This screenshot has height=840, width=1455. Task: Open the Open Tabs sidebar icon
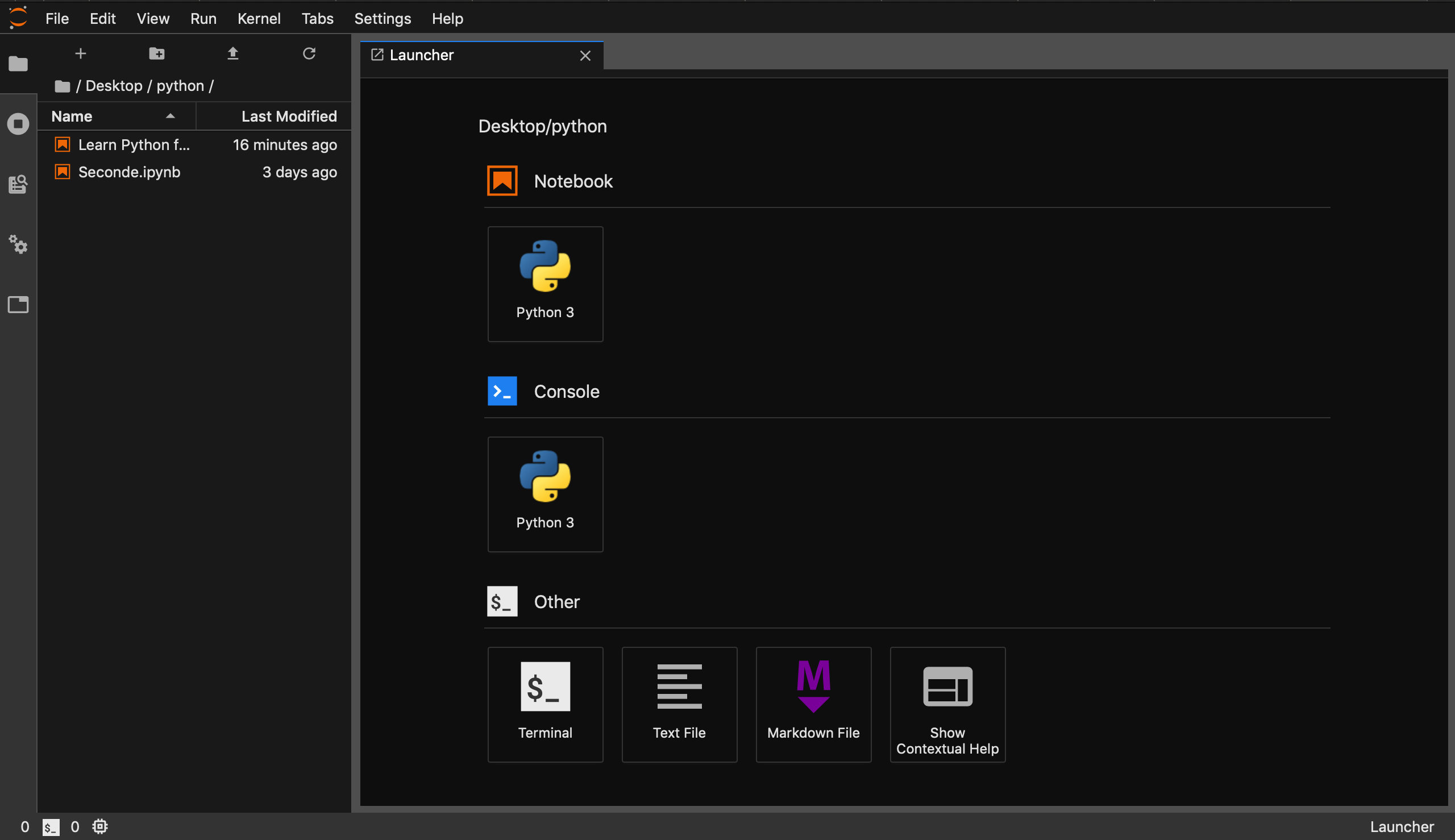click(18, 305)
